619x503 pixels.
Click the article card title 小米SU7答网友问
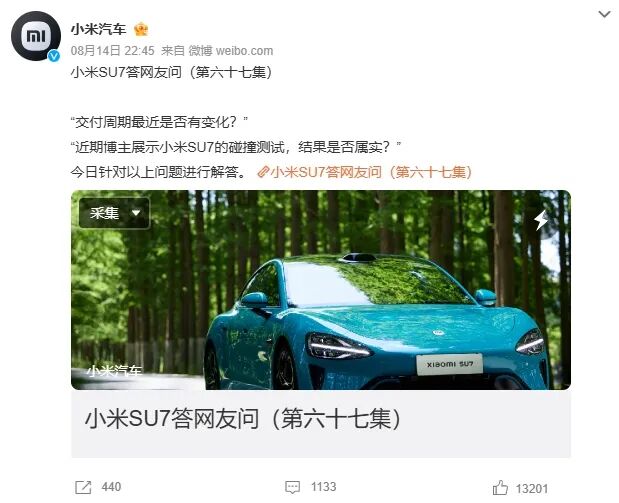click(243, 419)
